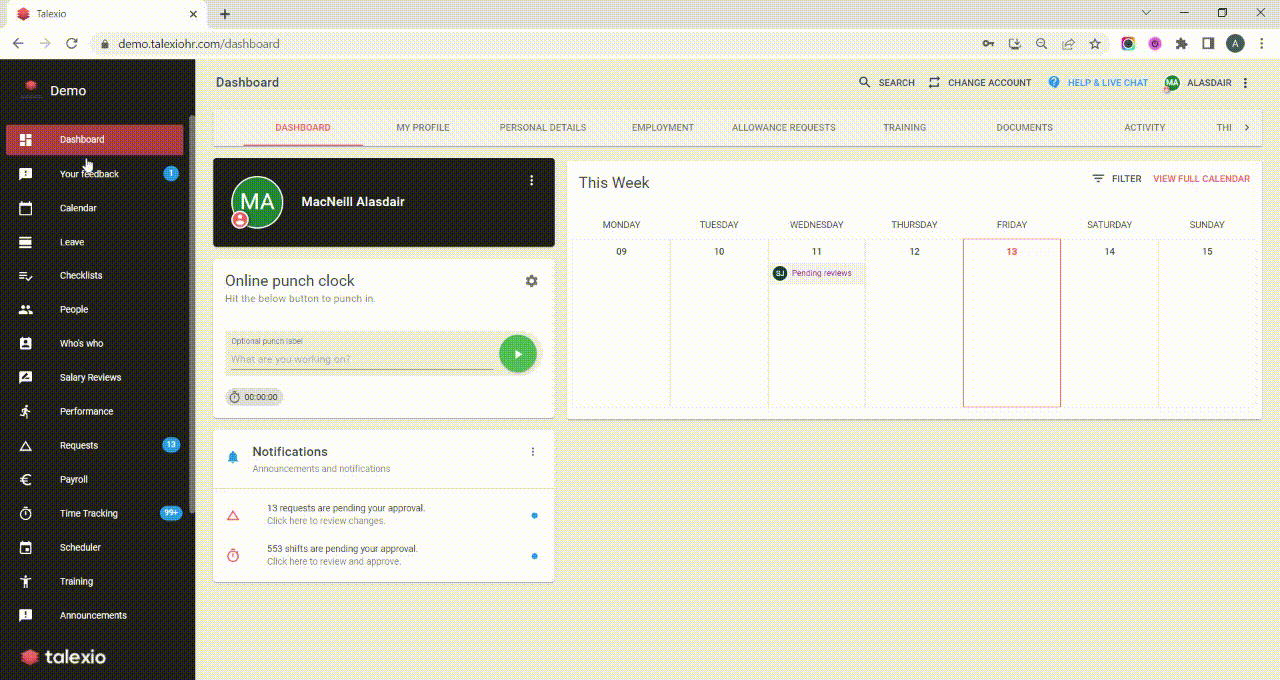Open Notifications card three-dot menu
The height and width of the screenshot is (680, 1280).
(533, 452)
